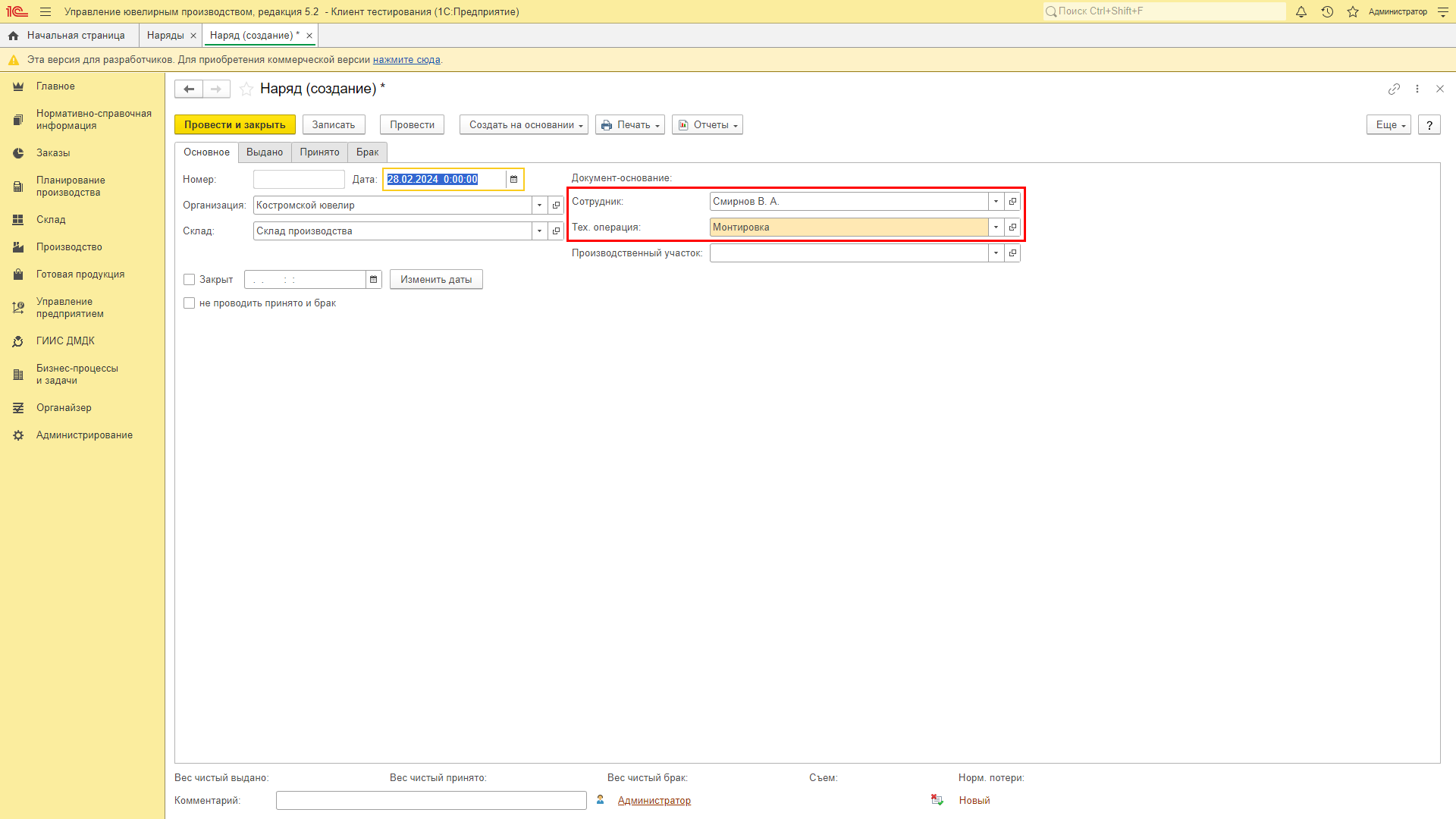
Task: Open service settings icon next to Администратор
Action: [1443, 12]
